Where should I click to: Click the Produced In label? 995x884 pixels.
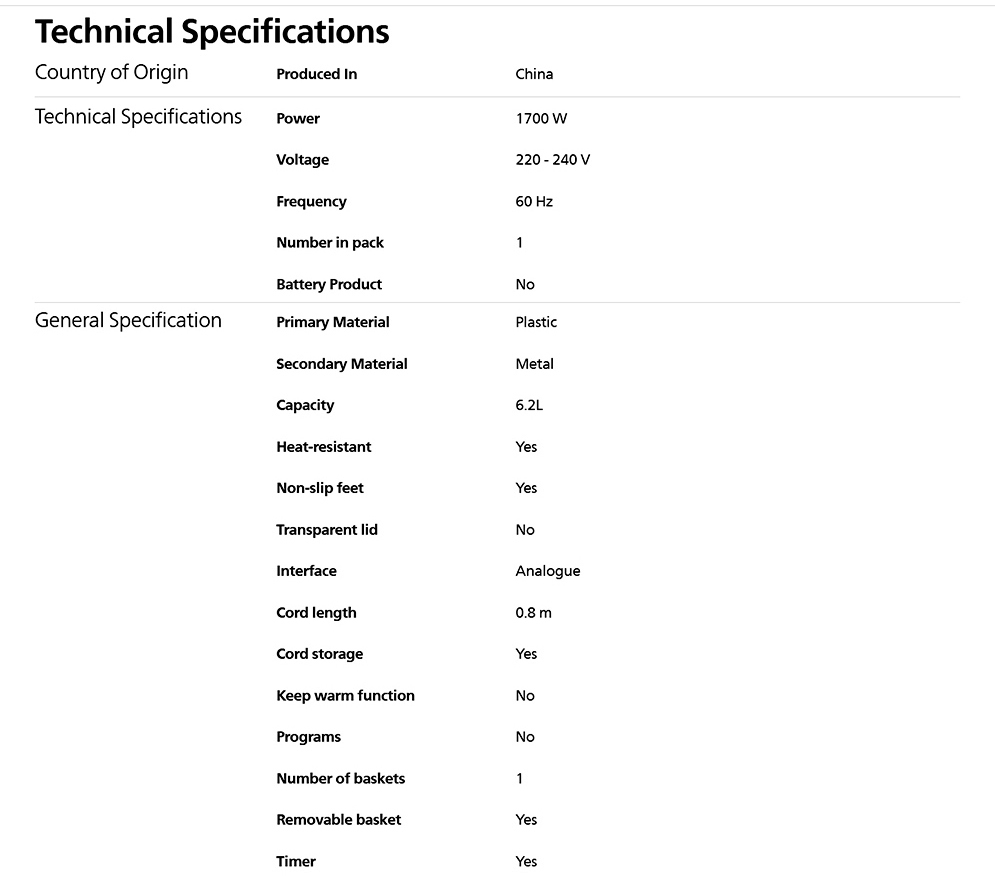click(317, 74)
